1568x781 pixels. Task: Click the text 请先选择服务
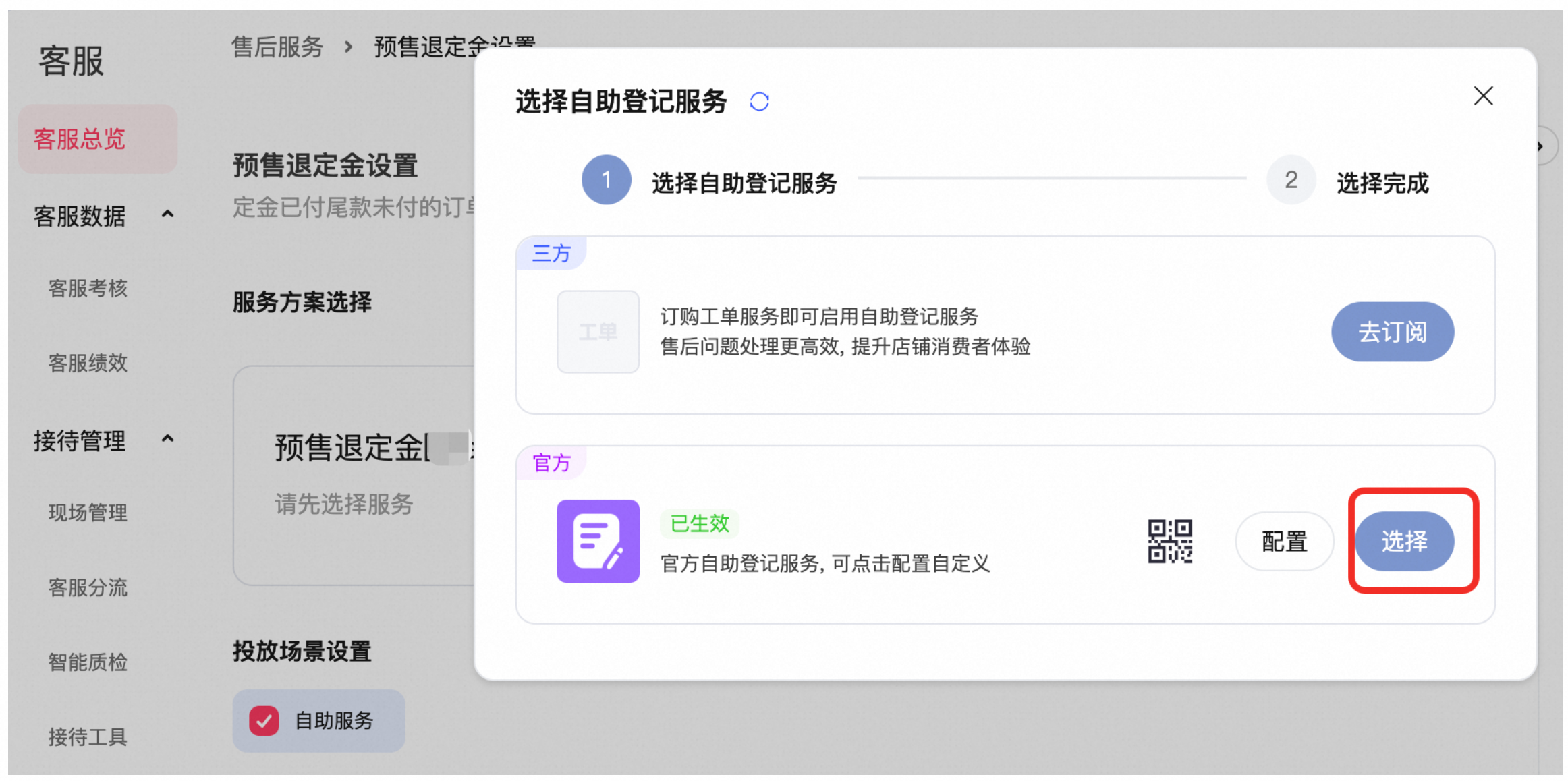pos(343,504)
